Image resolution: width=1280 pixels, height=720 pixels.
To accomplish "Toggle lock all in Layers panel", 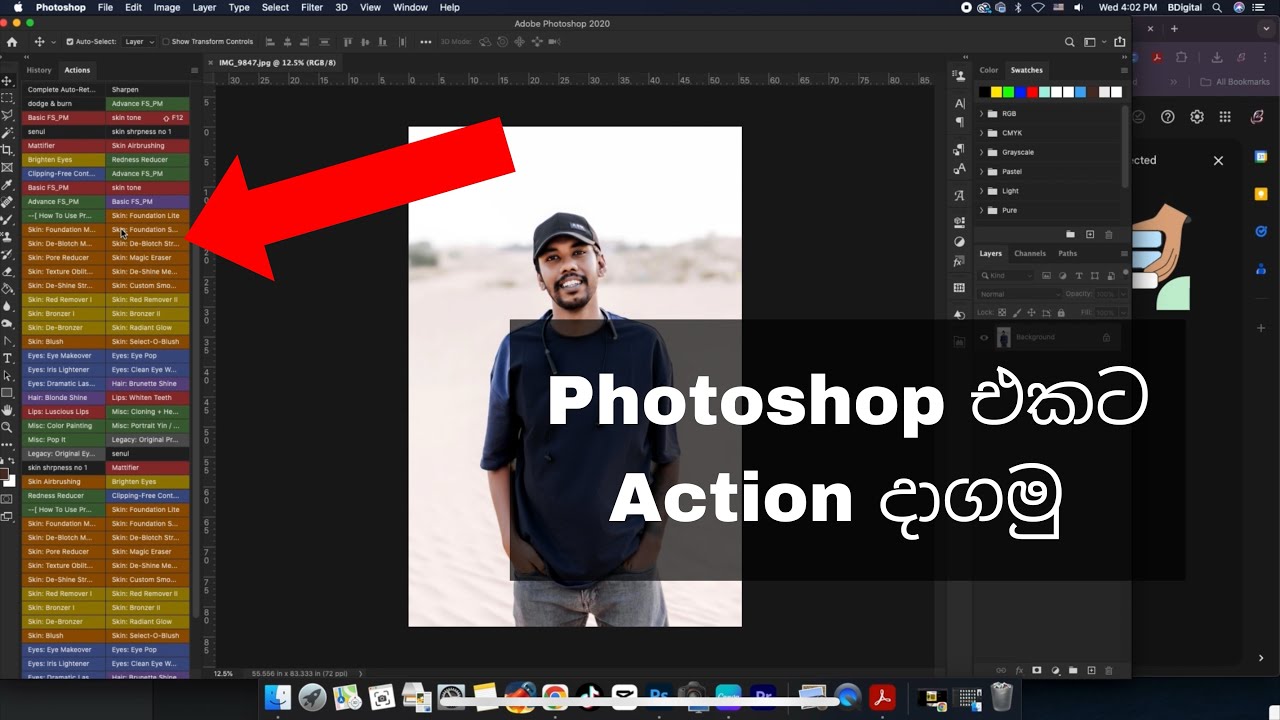I will (1060, 313).
